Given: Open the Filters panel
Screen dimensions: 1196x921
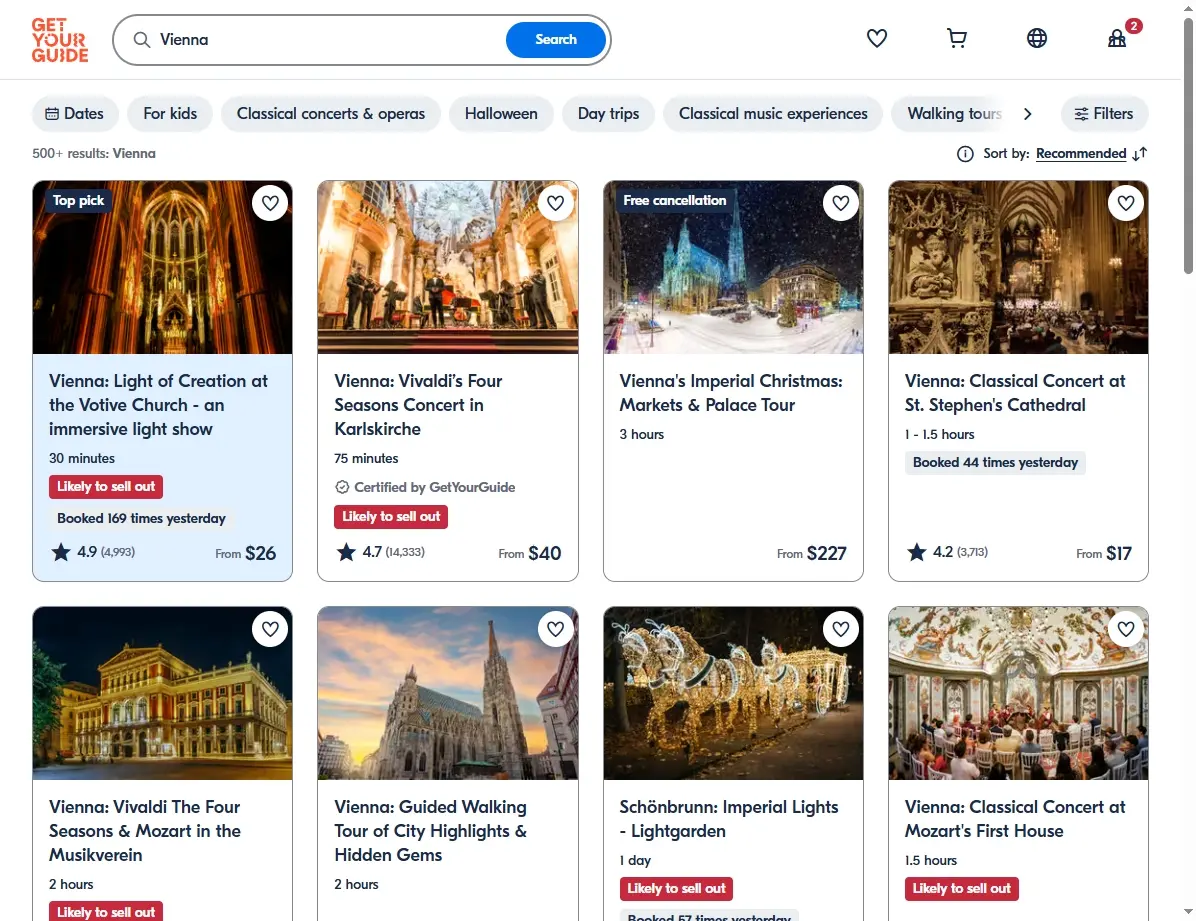Looking at the screenshot, I should (1104, 114).
